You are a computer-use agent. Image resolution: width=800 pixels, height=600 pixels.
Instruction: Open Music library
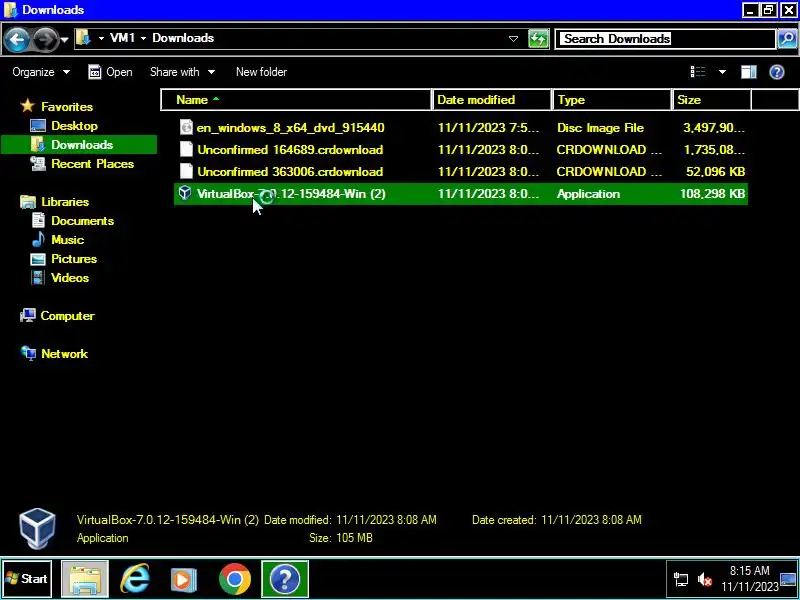(x=67, y=240)
